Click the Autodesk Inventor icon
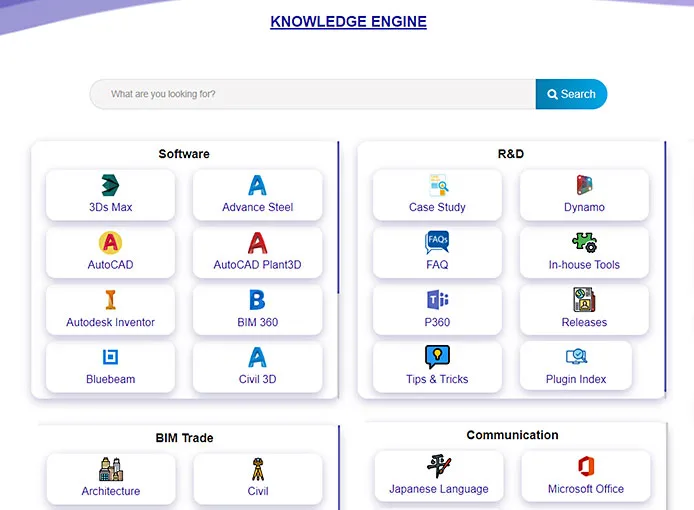The width and height of the screenshot is (694, 510). coord(110,300)
